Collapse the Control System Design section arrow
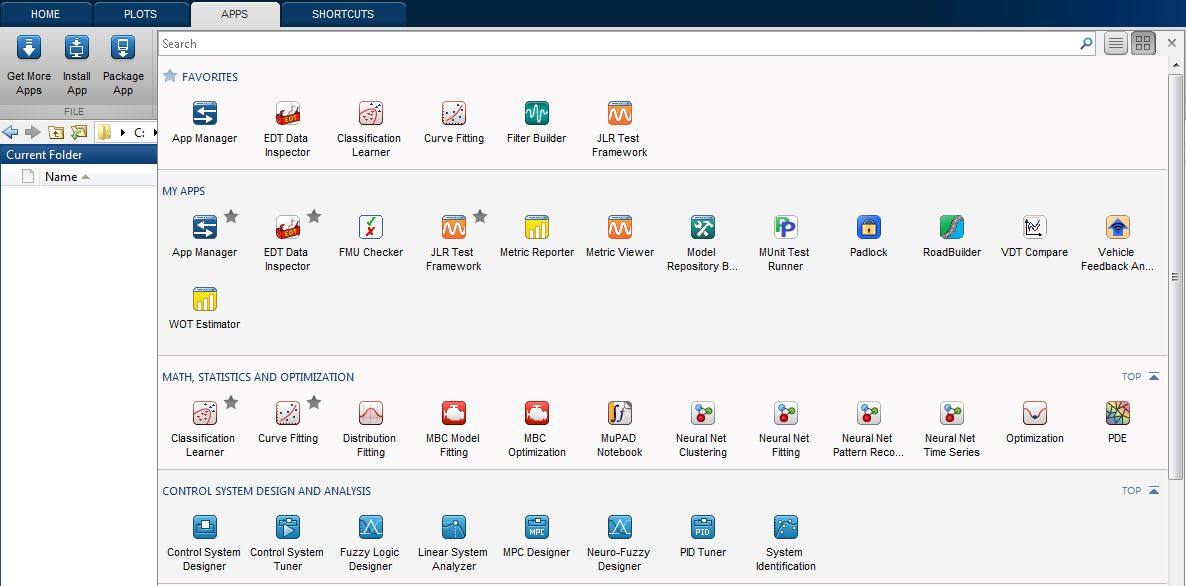Screen dimensions: 1186x586 click(x=1152, y=490)
